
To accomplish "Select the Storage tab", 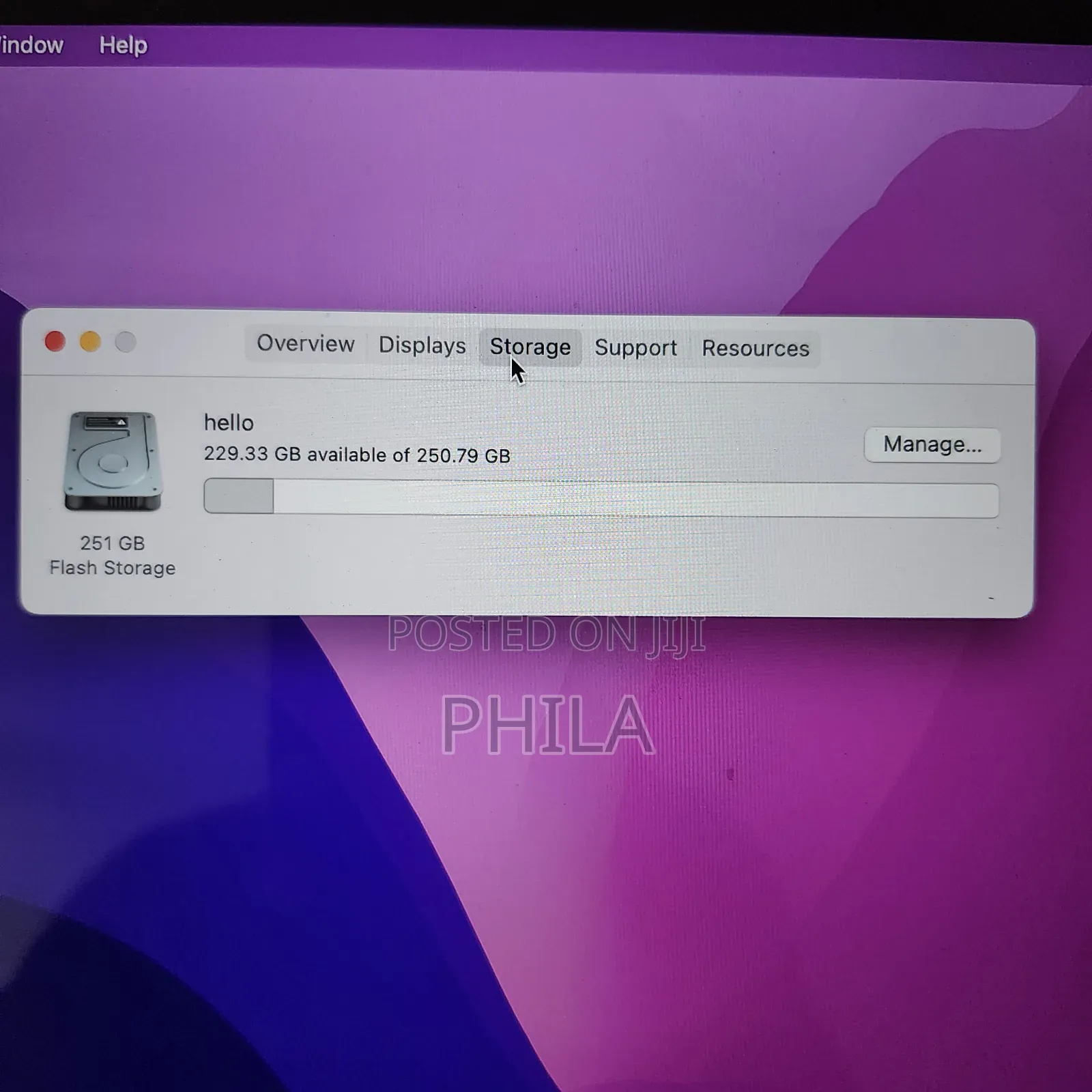I will 530,347.
